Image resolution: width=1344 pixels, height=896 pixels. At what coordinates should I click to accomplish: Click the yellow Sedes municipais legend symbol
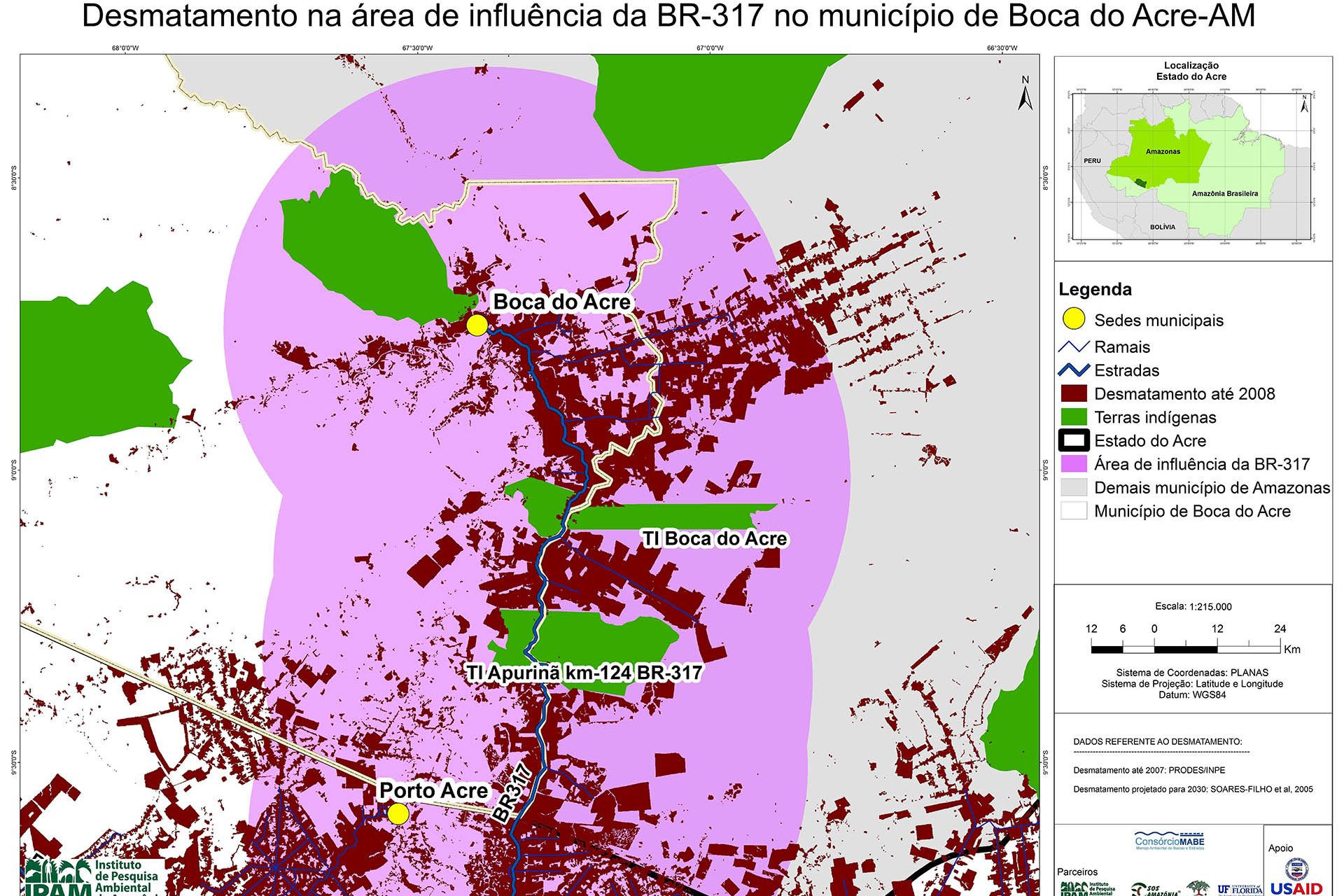pyautogui.click(x=1074, y=319)
